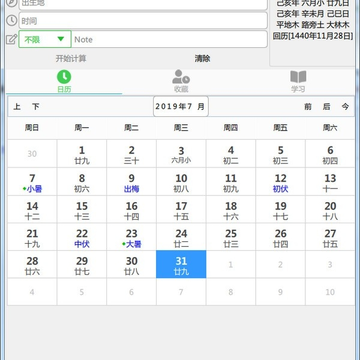
Task: Click 平地木 路旁土 大林木 text
Action: pos(313,25)
